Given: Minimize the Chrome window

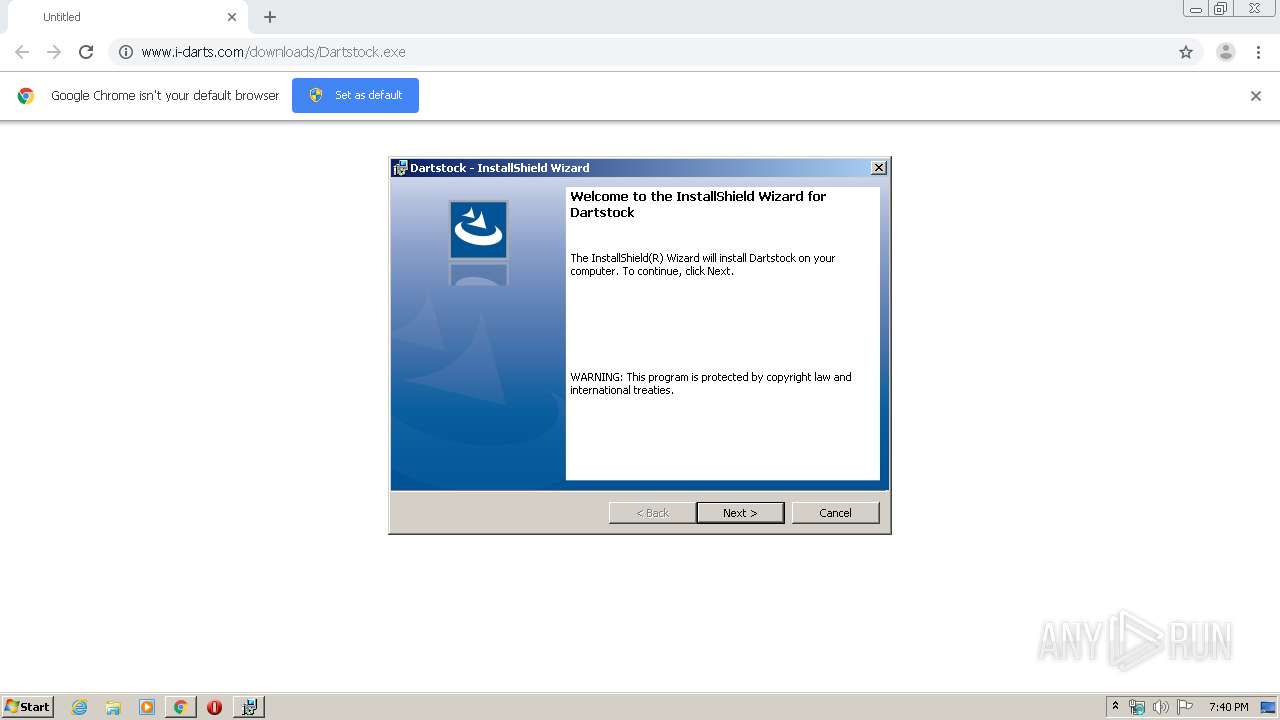Looking at the screenshot, I should 1195,9.
